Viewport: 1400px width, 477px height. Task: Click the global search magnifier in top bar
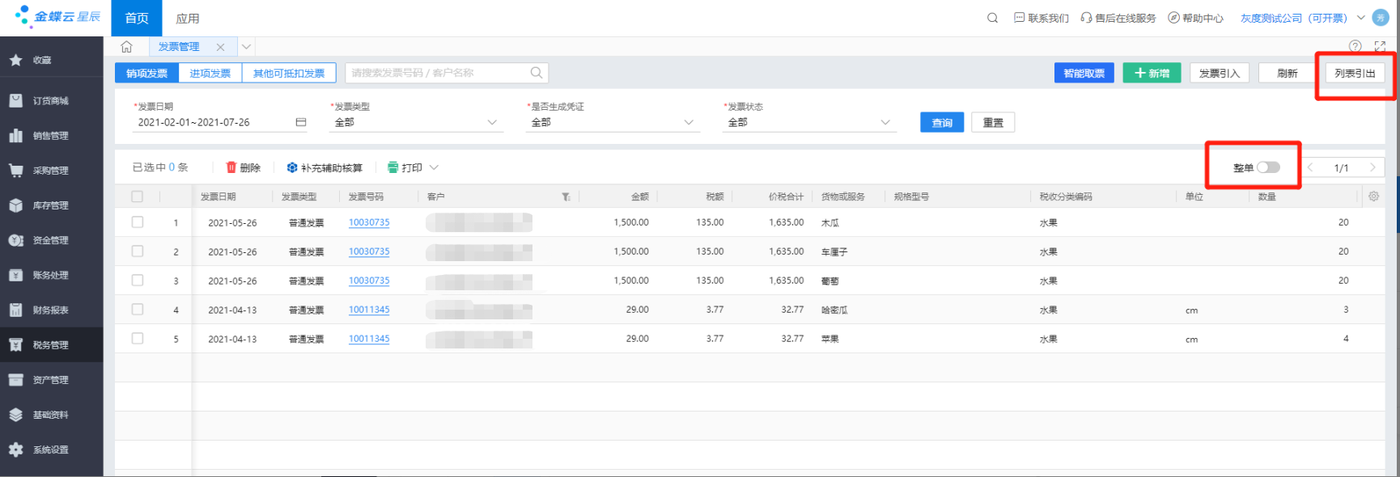point(992,18)
